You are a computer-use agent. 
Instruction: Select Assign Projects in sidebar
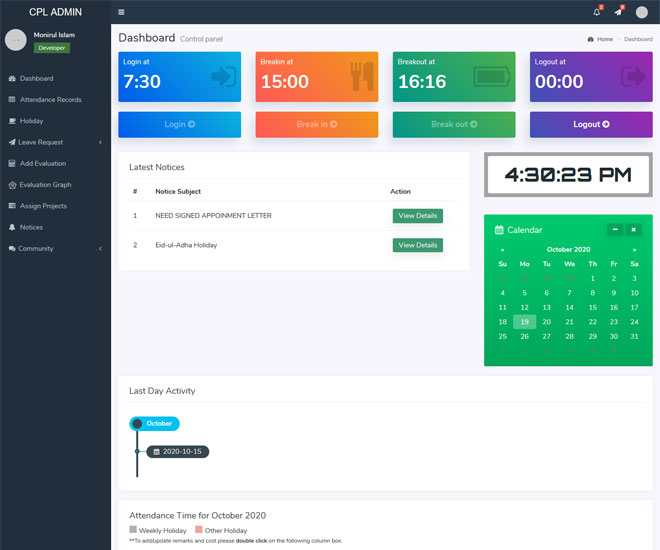[43, 206]
